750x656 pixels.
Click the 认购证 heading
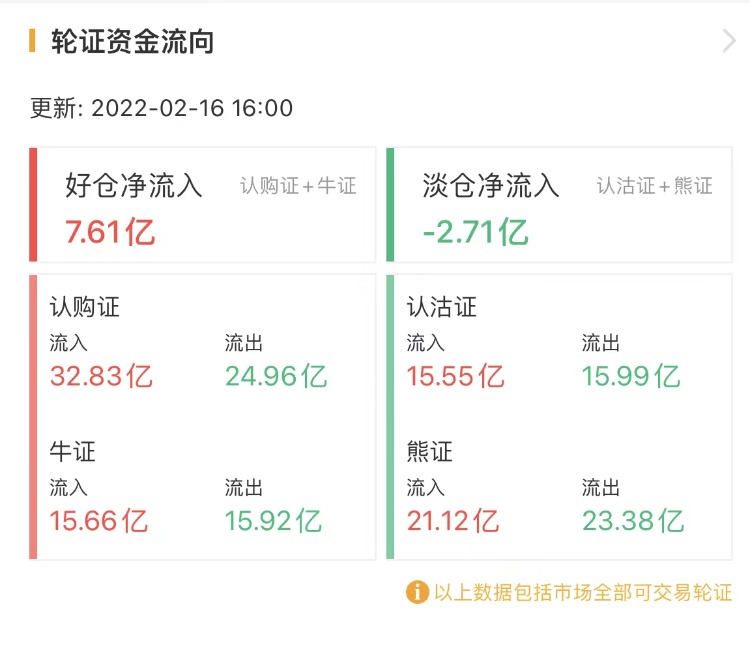[84, 307]
